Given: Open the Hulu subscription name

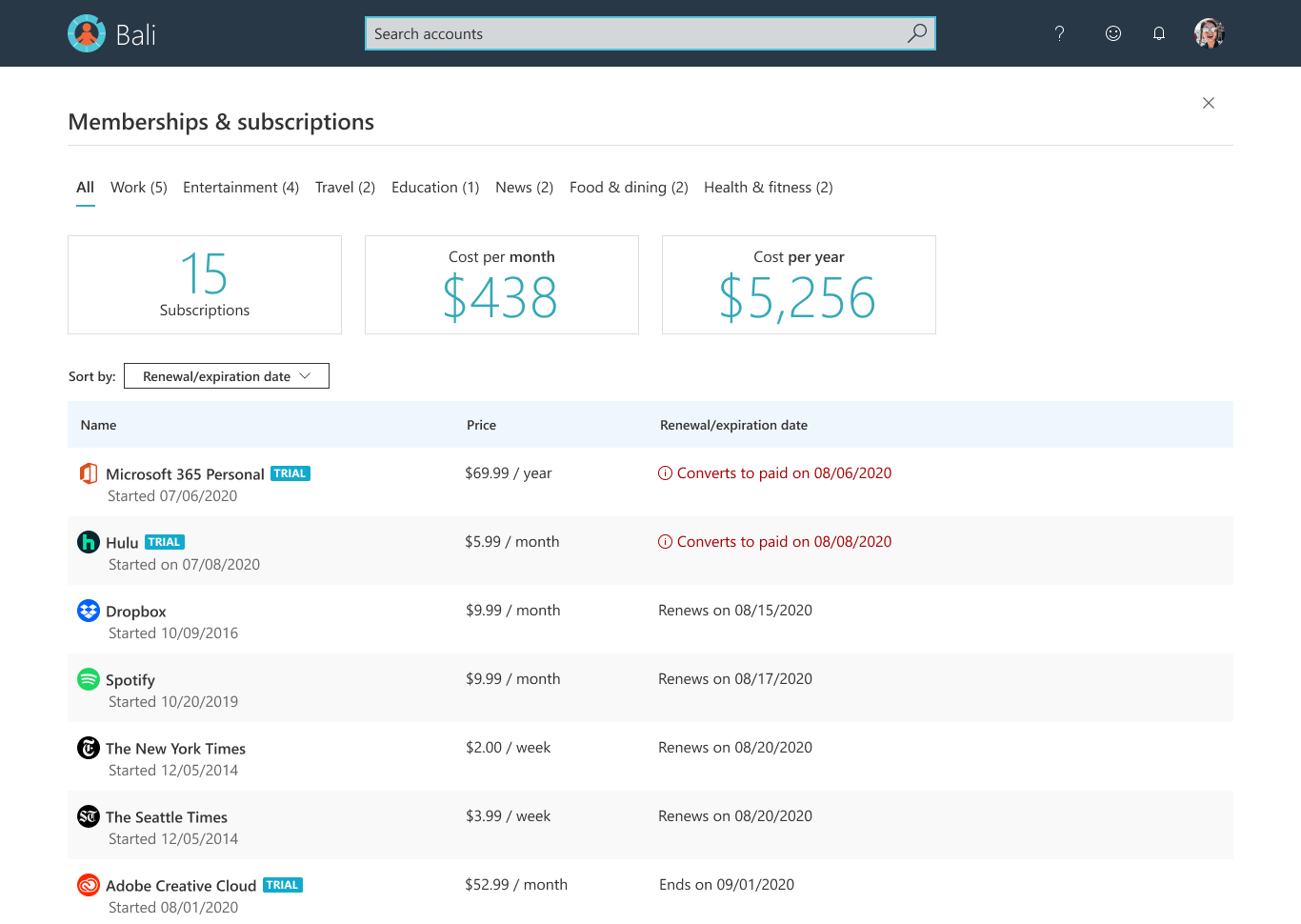Looking at the screenshot, I should (122, 543).
